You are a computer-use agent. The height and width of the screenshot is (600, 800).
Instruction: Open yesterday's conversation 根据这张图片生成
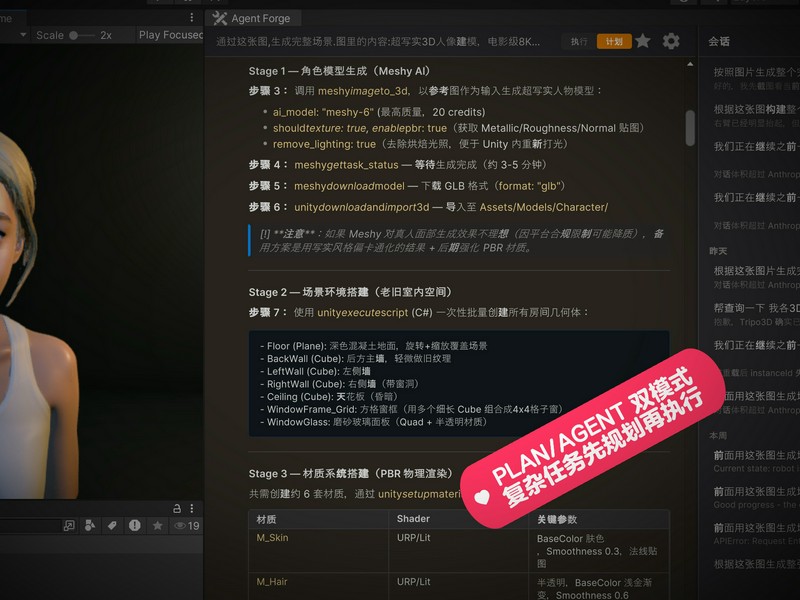(x=756, y=277)
